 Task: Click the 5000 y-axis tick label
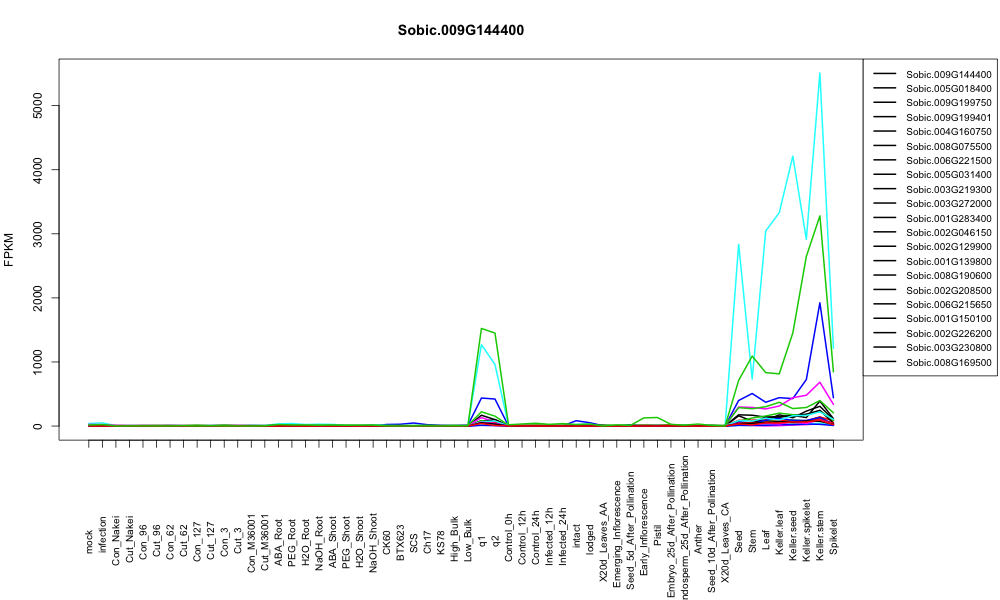coord(37,105)
